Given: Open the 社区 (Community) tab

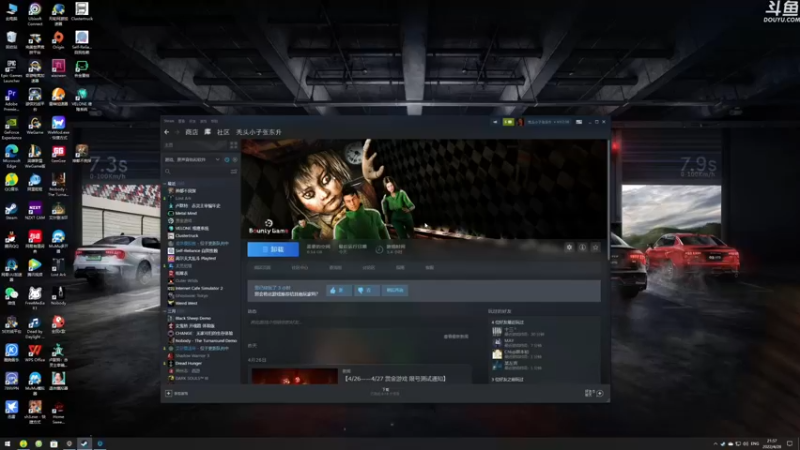Looking at the screenshot, I should click(223, 132).
